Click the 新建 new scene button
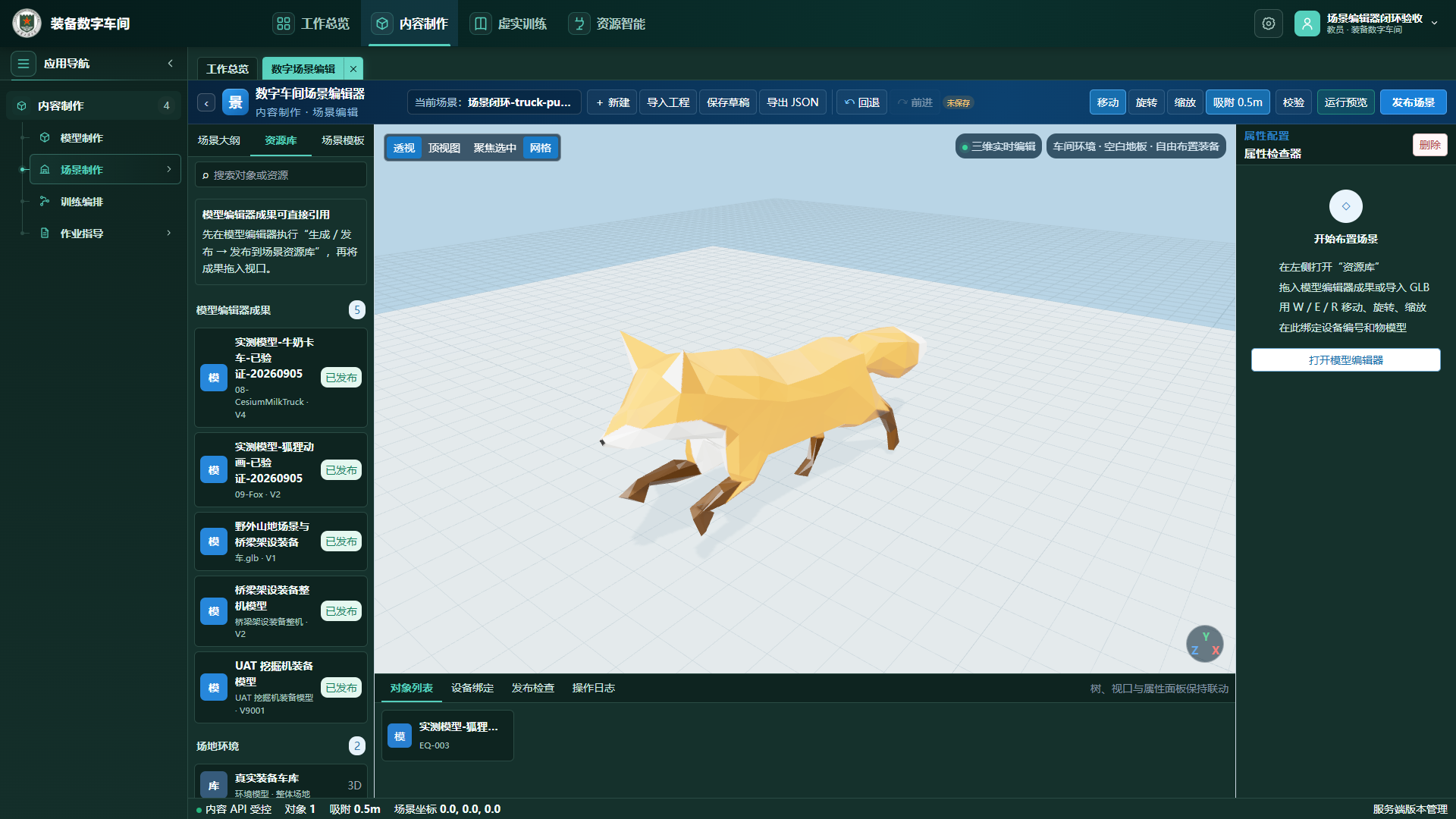This screenshot has width=1456, height=819. (613, 102)
